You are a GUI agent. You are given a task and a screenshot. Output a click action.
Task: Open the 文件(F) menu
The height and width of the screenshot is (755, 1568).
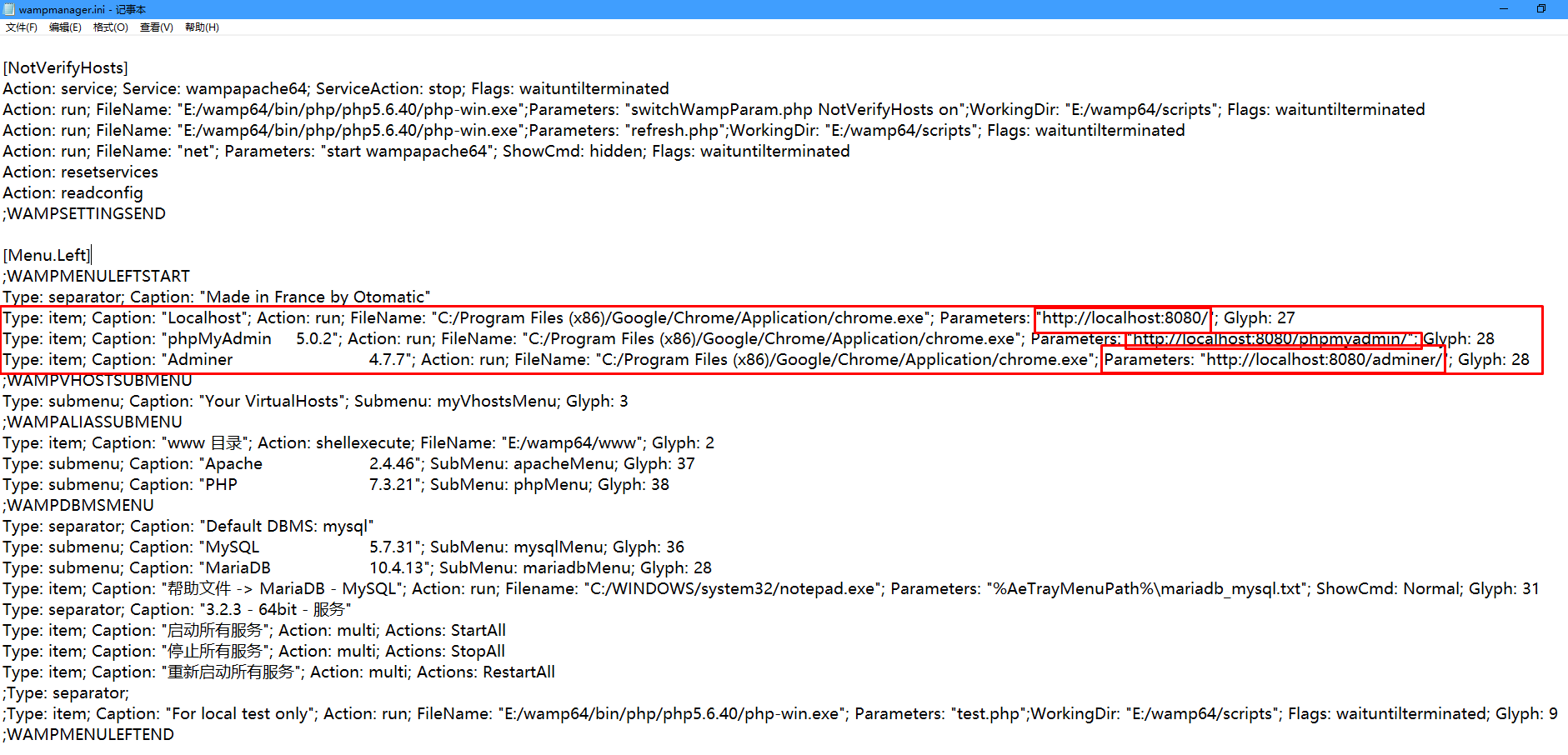[x=22, y=27]
